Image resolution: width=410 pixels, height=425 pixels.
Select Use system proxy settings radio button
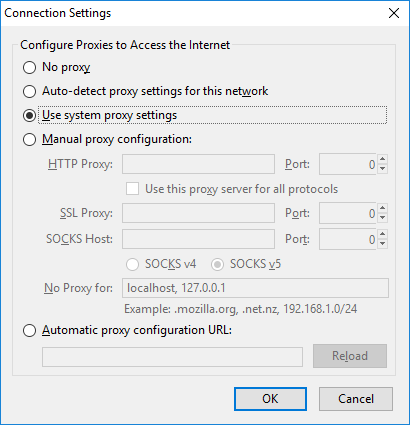[29, 115]
